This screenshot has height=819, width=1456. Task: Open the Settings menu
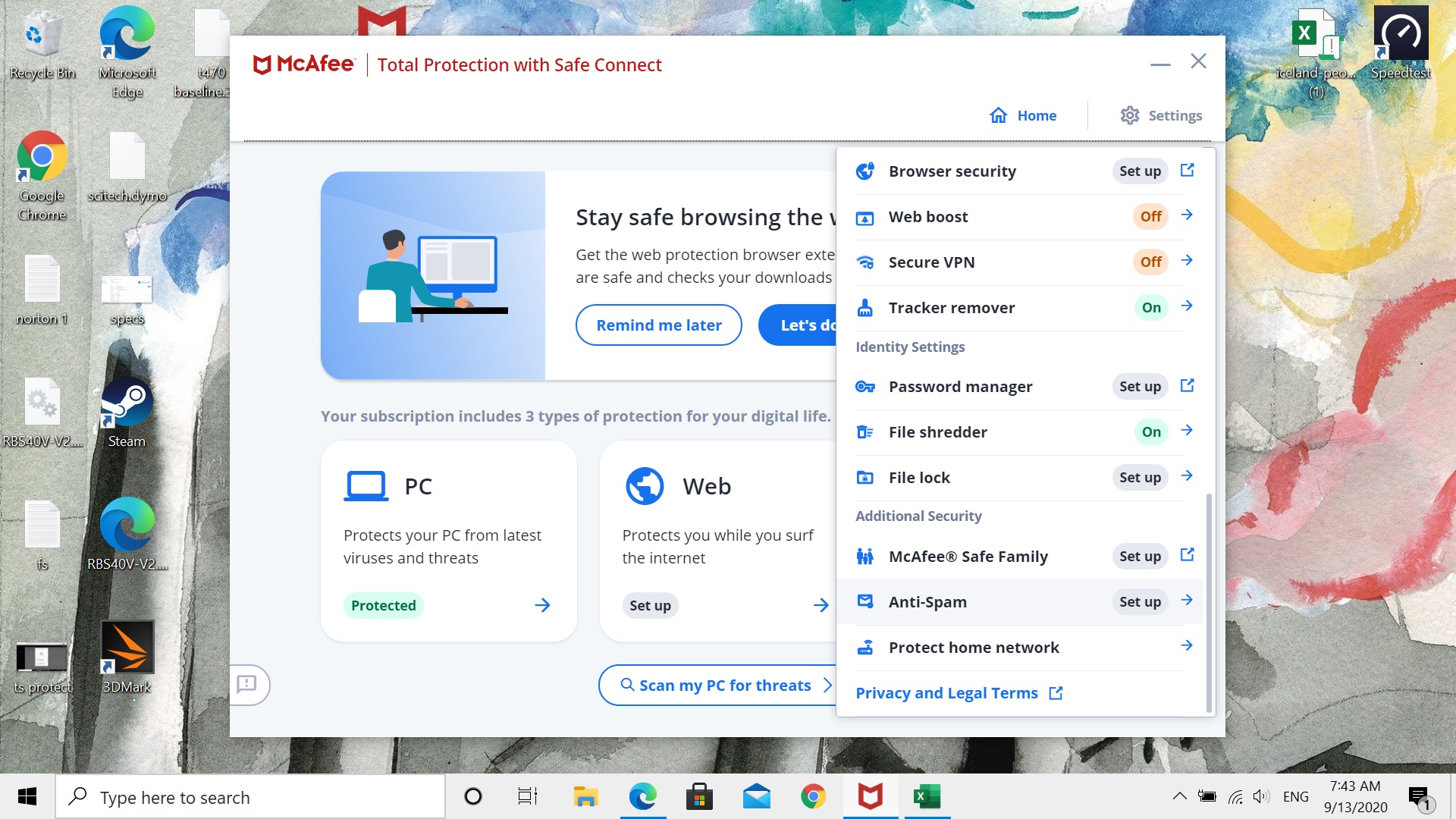pos(1161,116)
